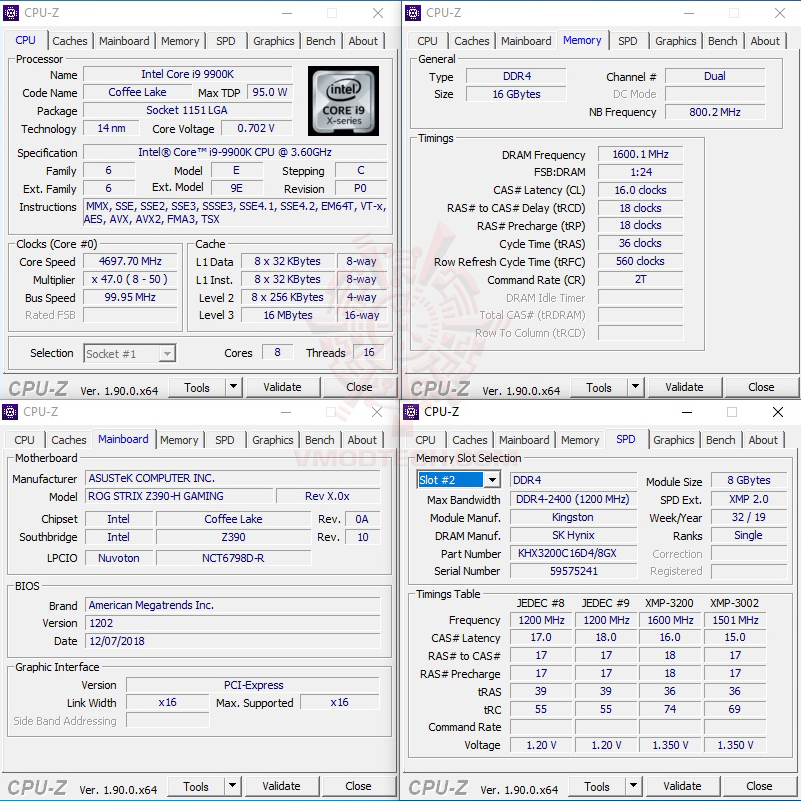Click Tools button in CPU window

[197, 388]
